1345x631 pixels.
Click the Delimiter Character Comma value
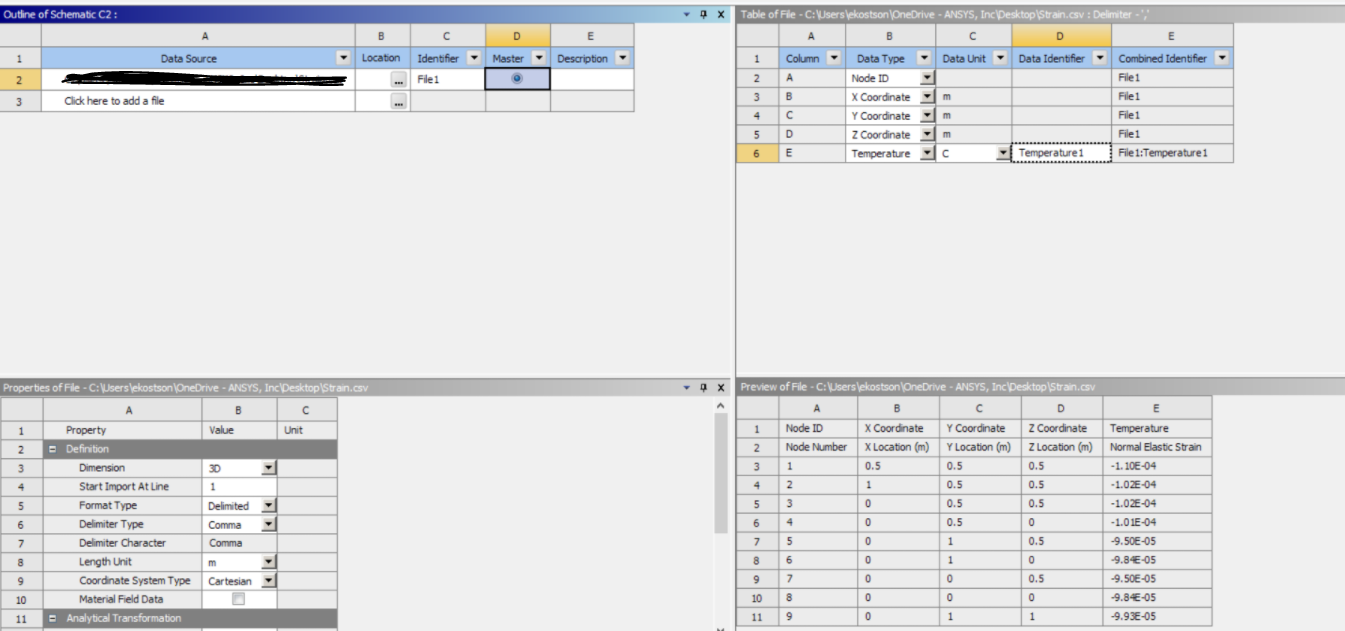click(x=239, y=543)
